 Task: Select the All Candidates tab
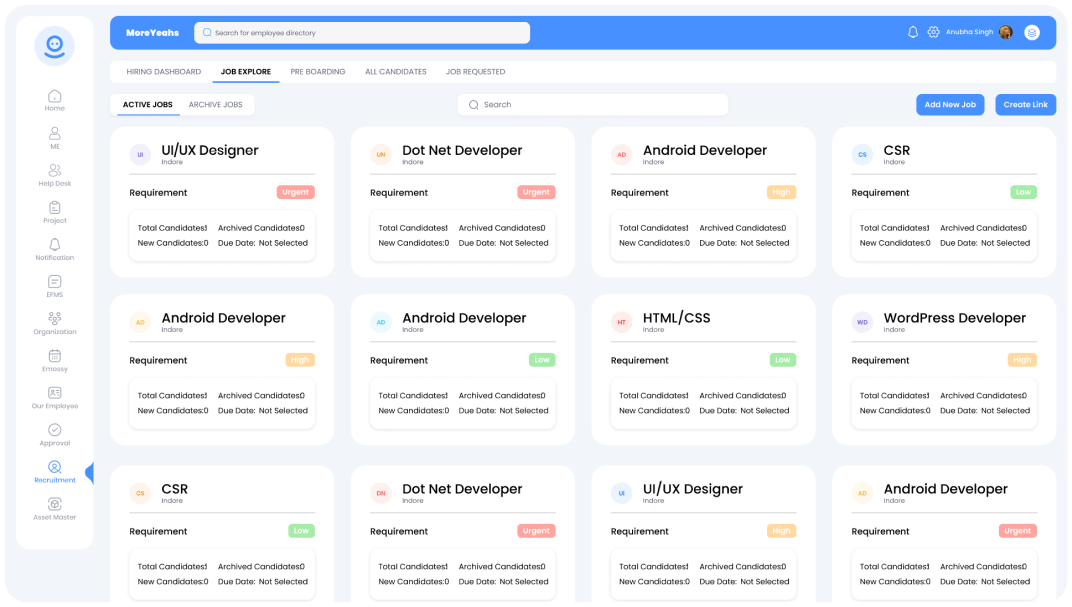coord(395,72)
